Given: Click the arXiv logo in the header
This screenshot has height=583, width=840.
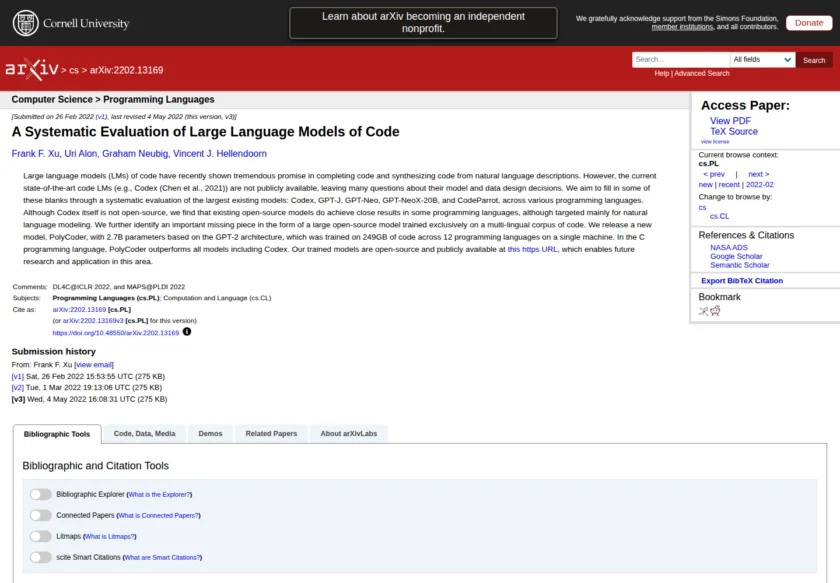Looking at the screenshot, I should pos(32,69).
